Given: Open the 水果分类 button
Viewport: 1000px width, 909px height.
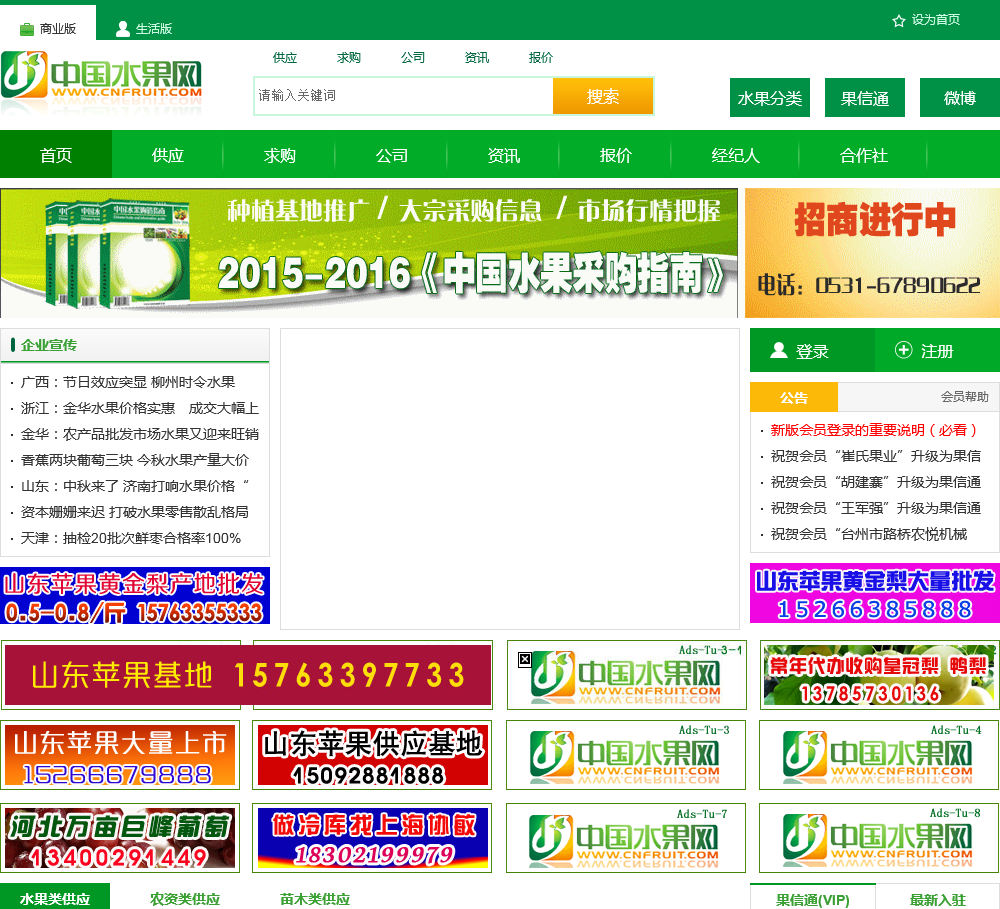Looking at the screenshot, I should click(770, 98).
